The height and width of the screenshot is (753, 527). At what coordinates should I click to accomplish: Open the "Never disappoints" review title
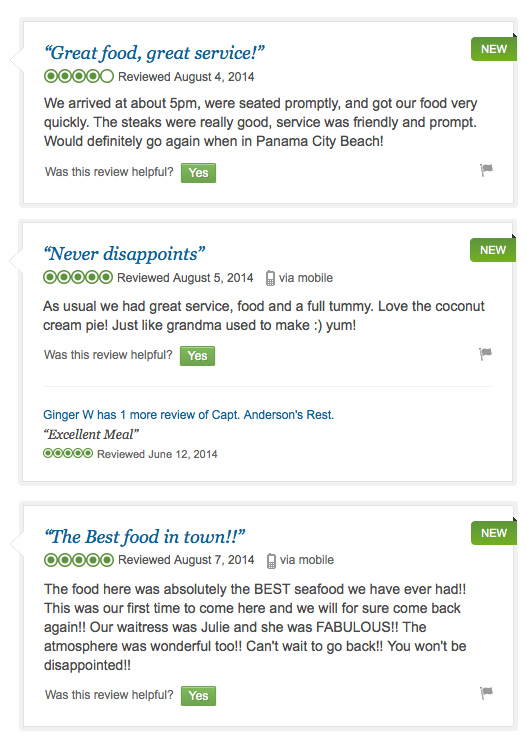tap(124, 254)
